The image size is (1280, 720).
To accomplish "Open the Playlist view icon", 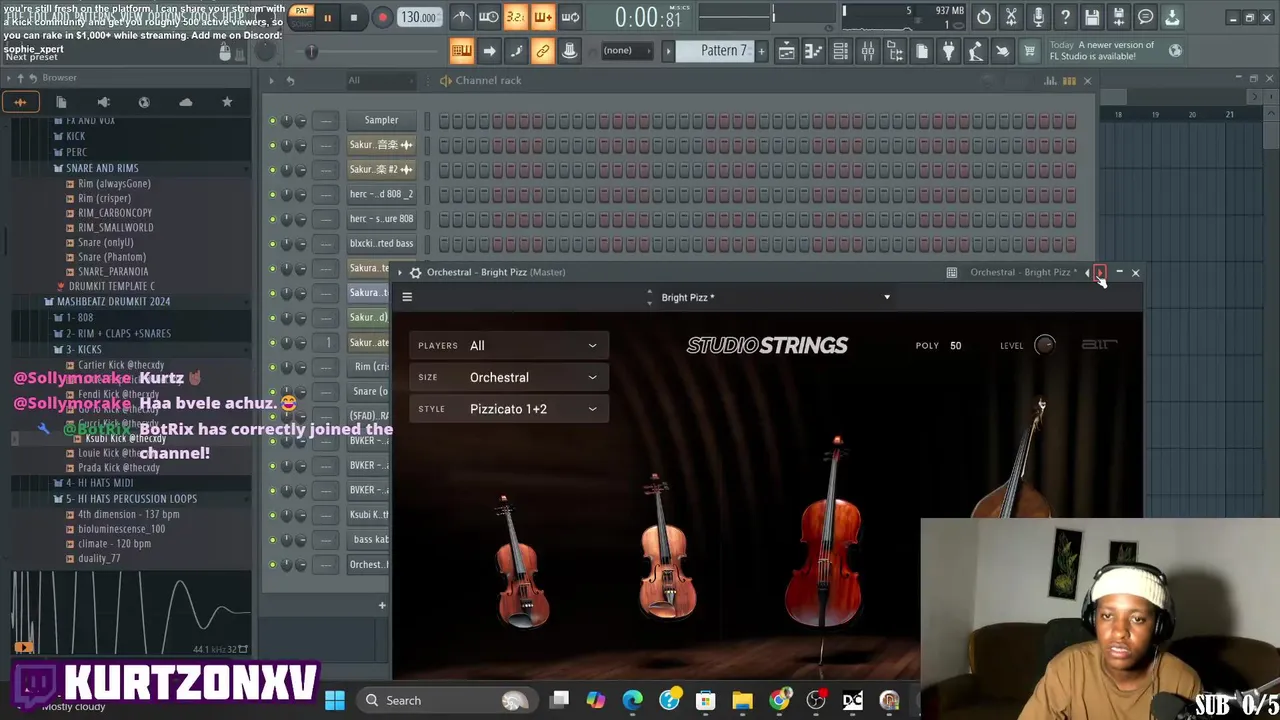I will point(786,51).
